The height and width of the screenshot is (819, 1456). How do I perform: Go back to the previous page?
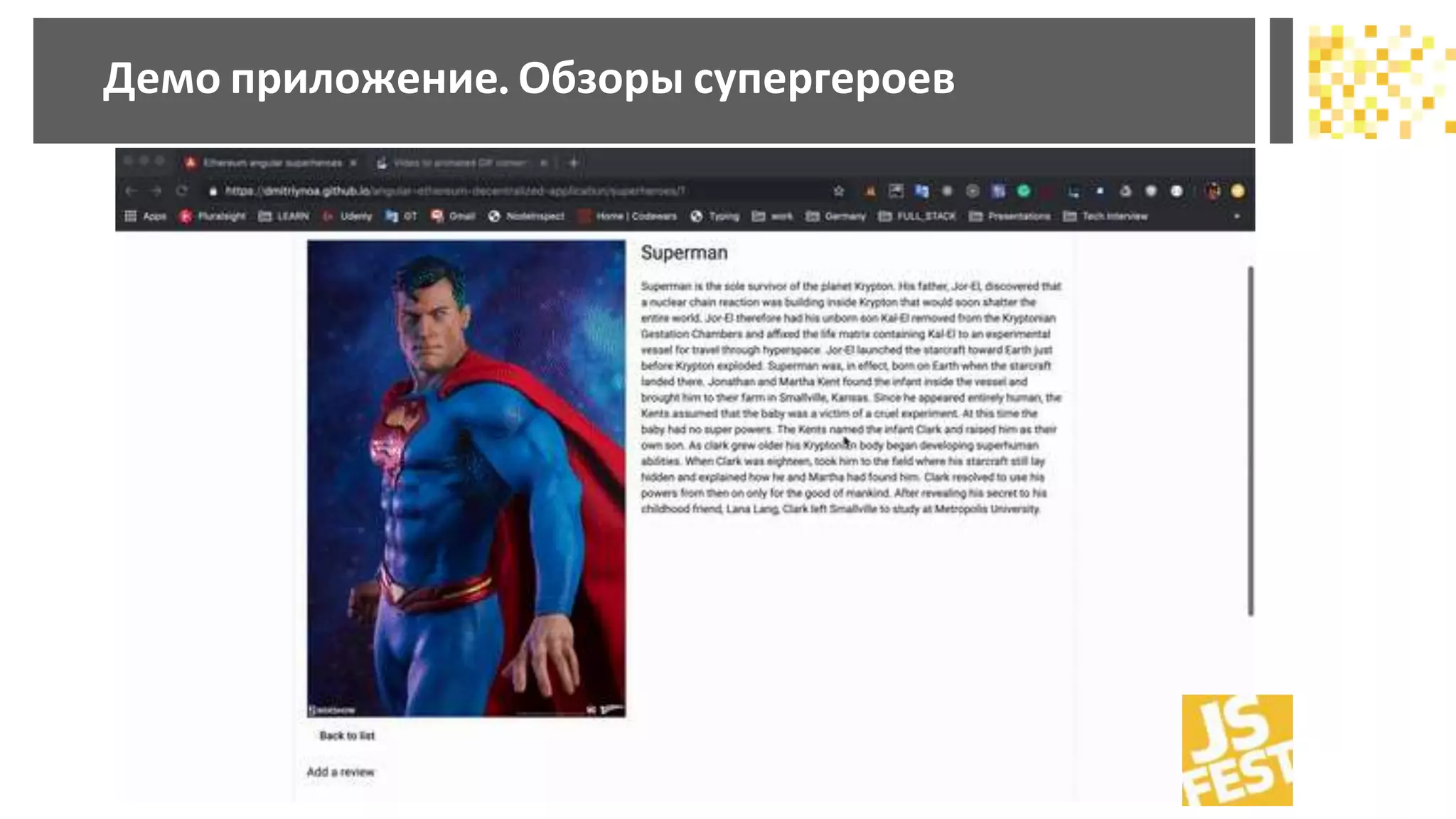pos(131,191)
